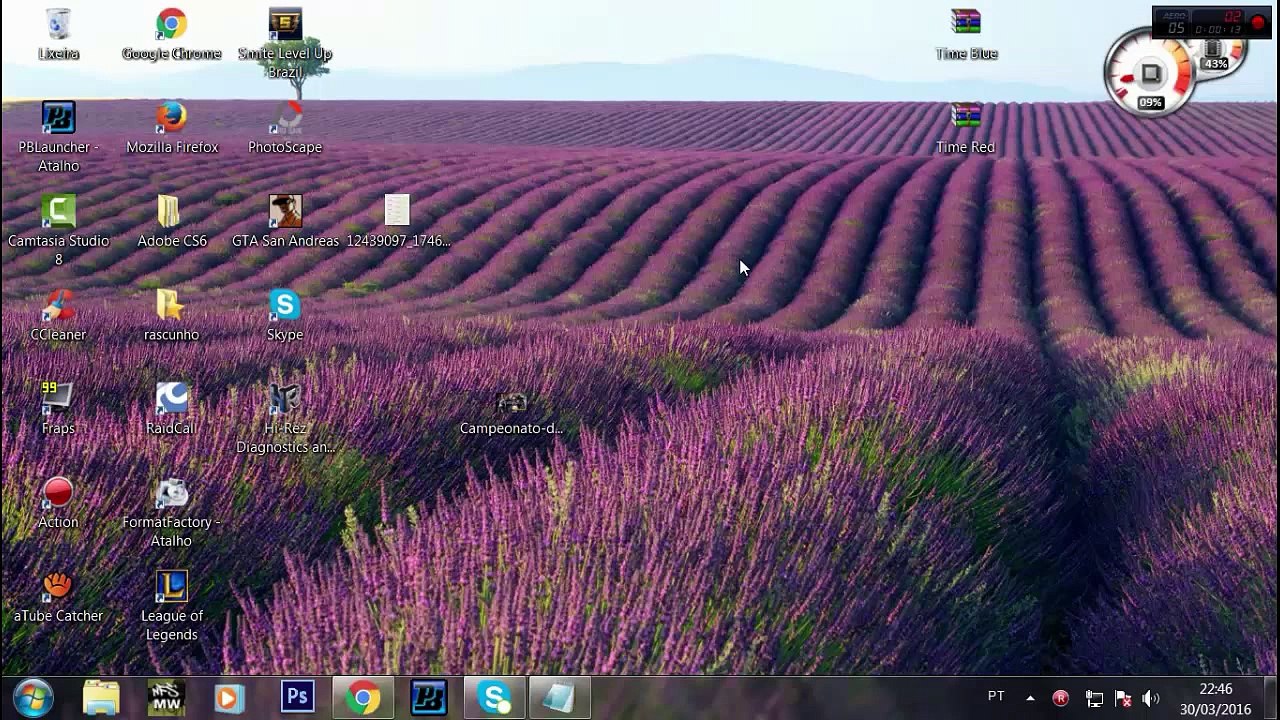Switch to Skype on the taskbar
Viewport: 1280px width, 720px height.
coord(494,698)
